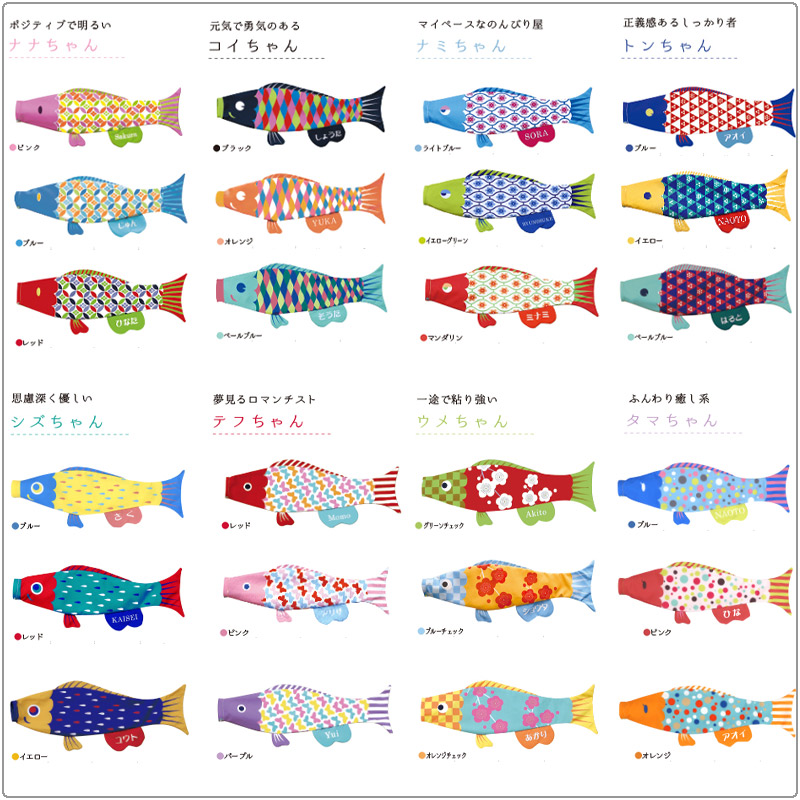Open the ナナちゃん pink heading

point(54,45)
